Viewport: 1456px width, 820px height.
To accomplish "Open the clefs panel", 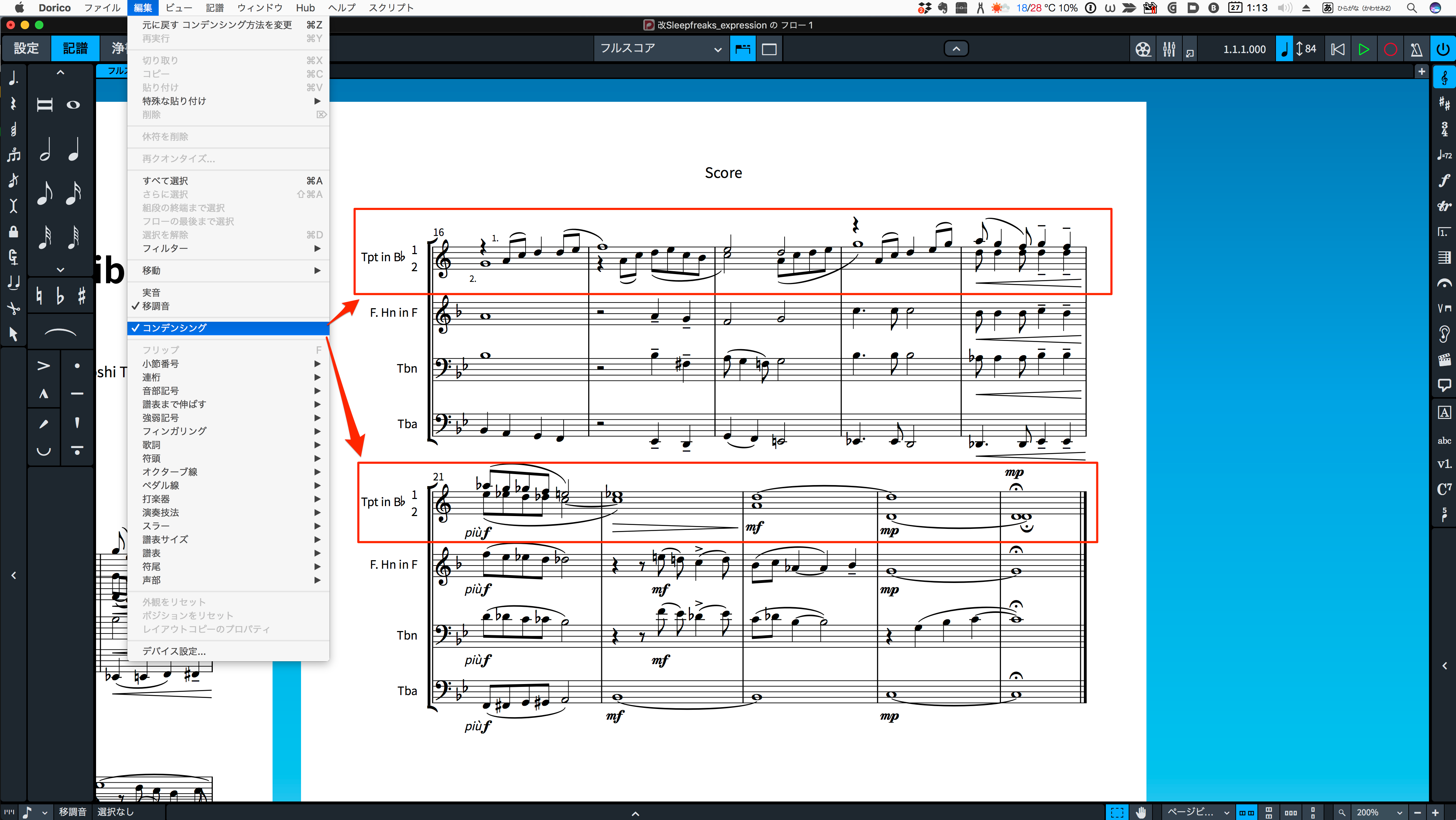I will (x=1444, y=78).
